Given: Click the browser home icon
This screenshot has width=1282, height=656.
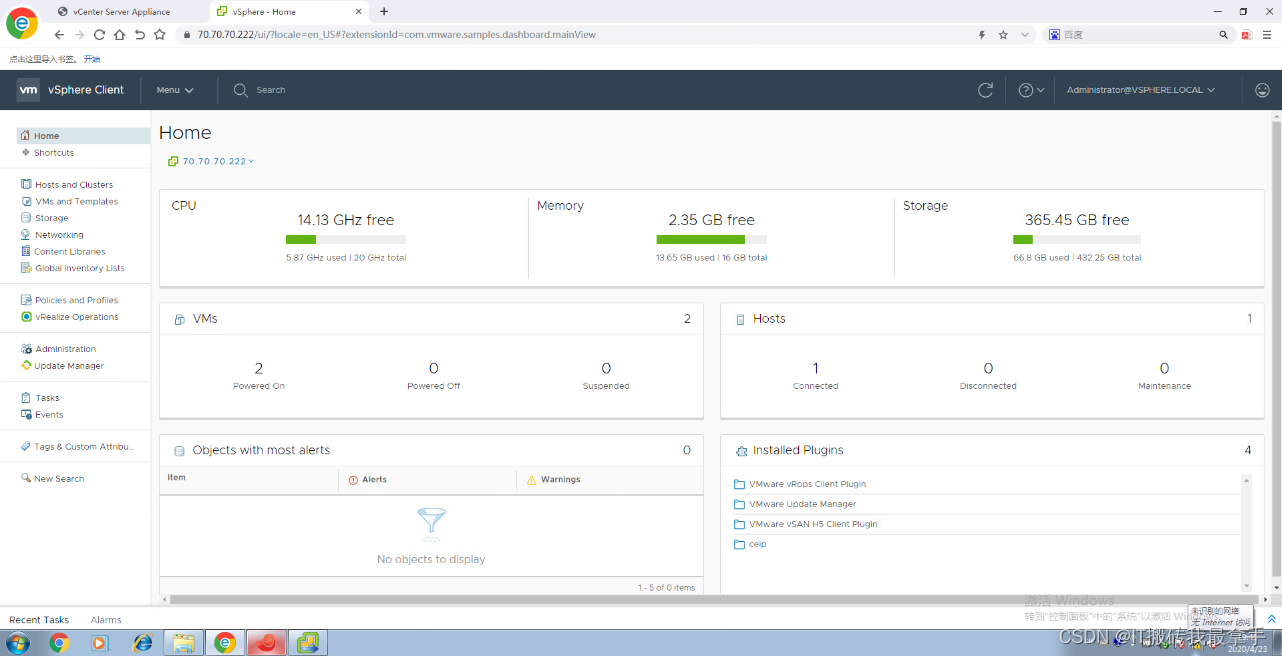Looking at the screenshot, I should pyautogui.click(x=119, y=34).
